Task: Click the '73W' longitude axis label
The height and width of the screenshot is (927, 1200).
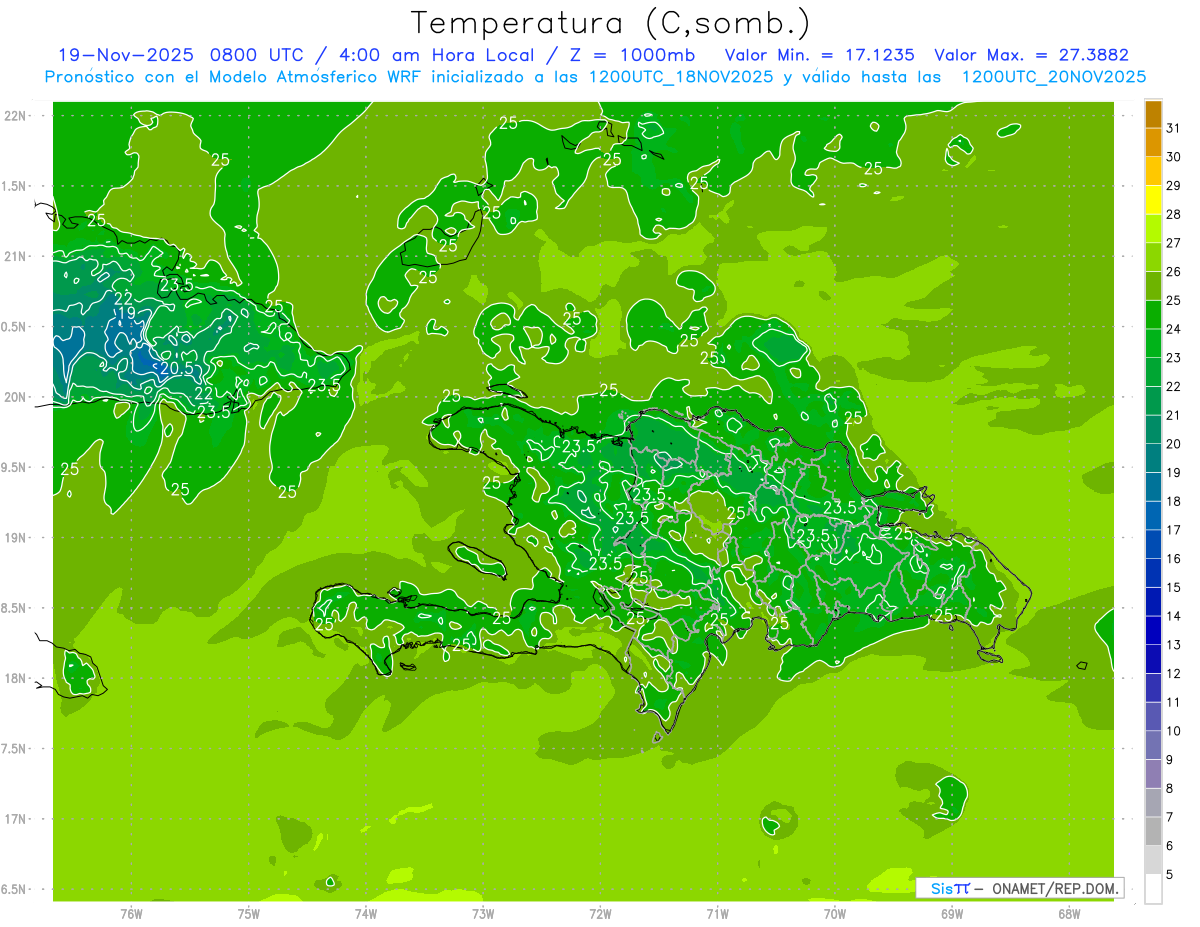Action: click(x=483, y=913)
